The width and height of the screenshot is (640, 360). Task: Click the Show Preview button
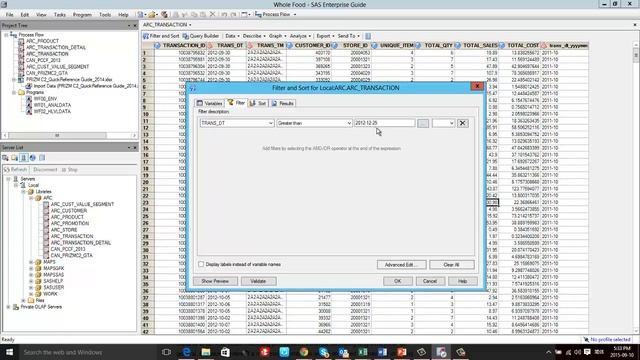coord(215,281)
